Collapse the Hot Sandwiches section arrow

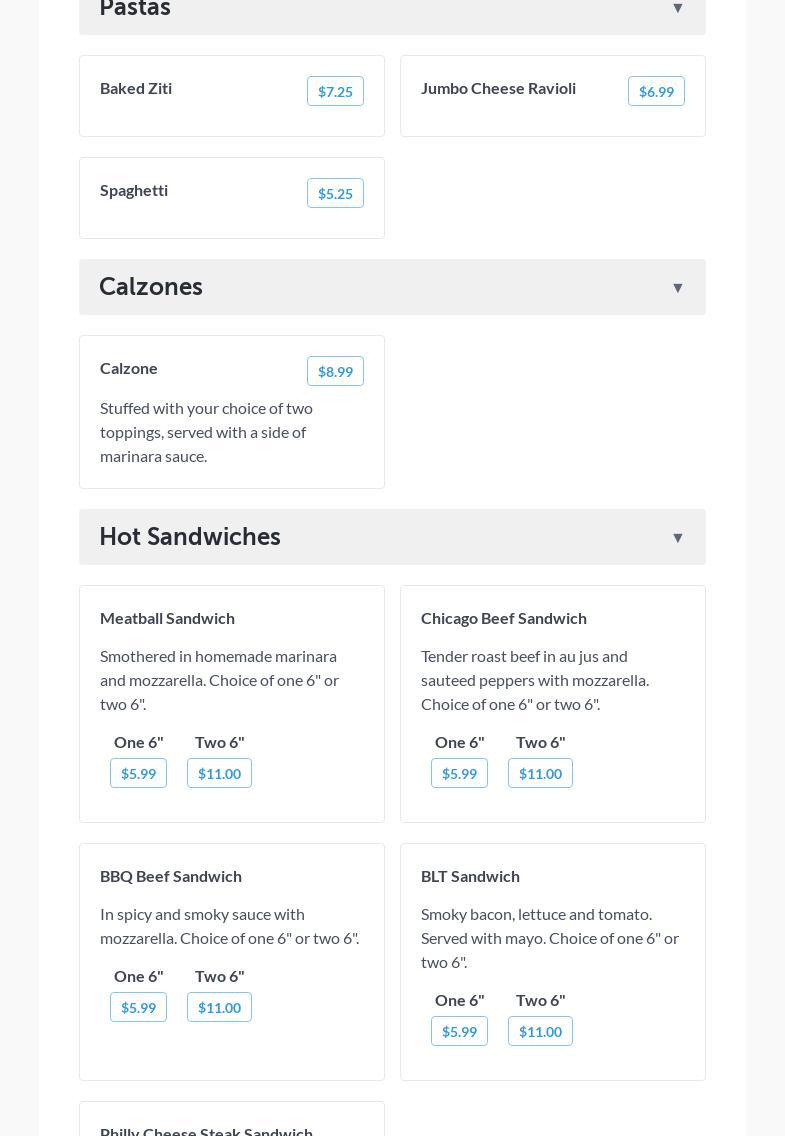point(677,538)
